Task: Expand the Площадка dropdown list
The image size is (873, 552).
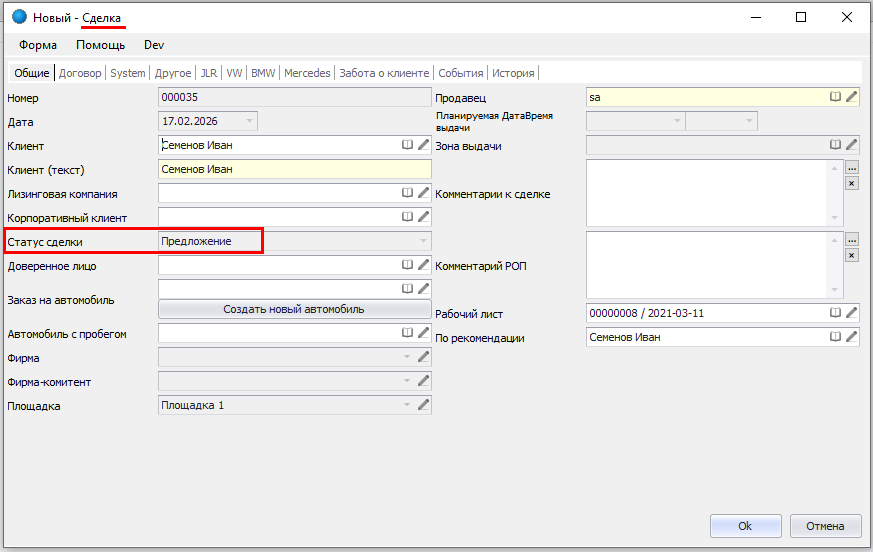Action: 407,405
